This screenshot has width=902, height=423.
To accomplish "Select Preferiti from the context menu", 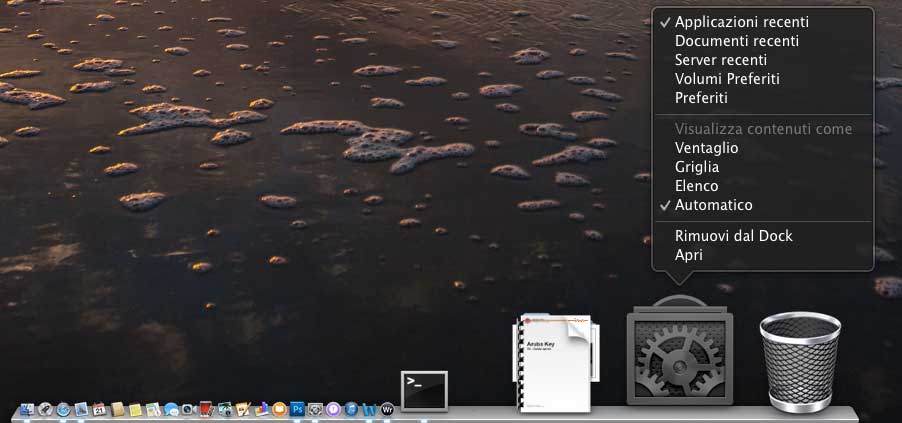I will coord(701,98).
